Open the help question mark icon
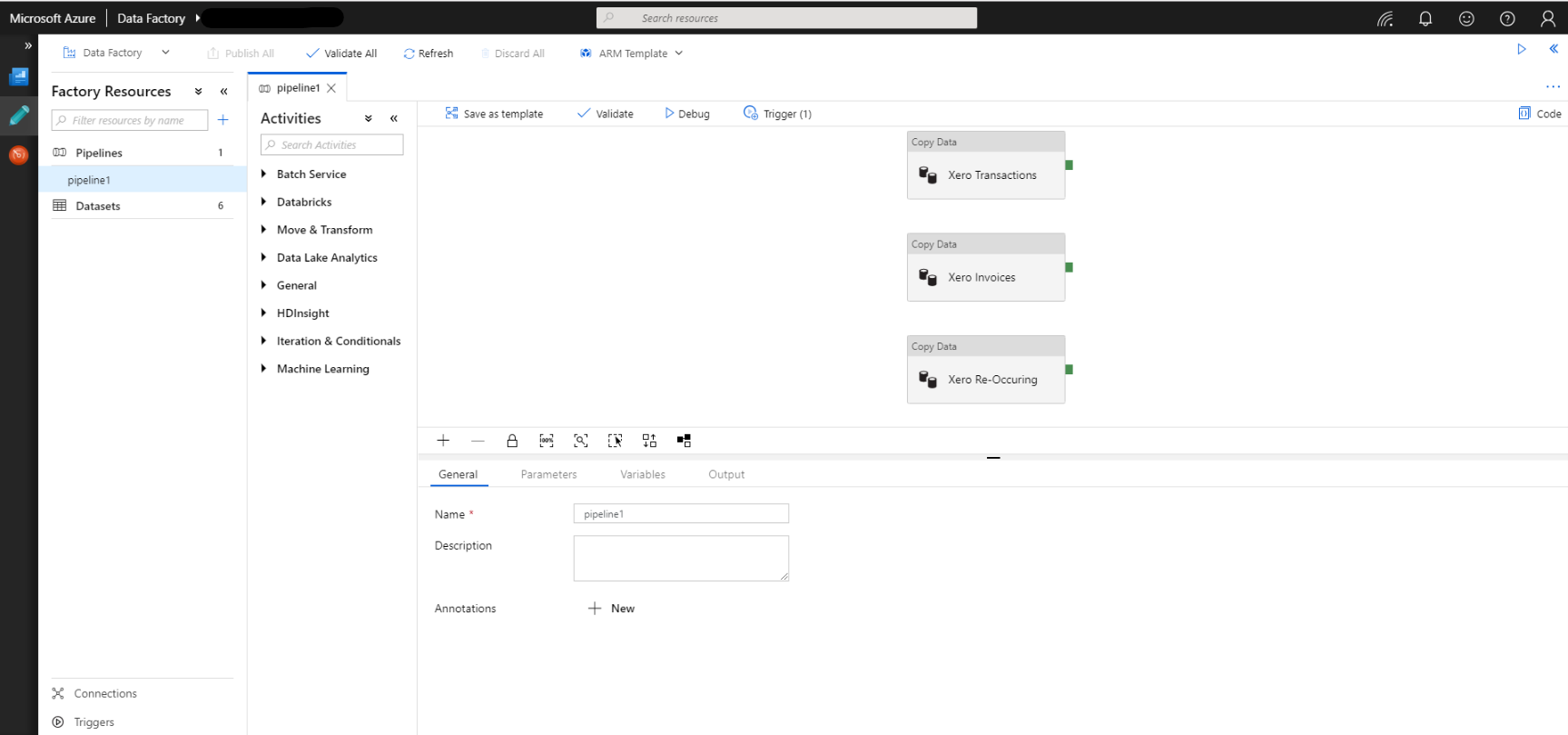 point(1507,18)
